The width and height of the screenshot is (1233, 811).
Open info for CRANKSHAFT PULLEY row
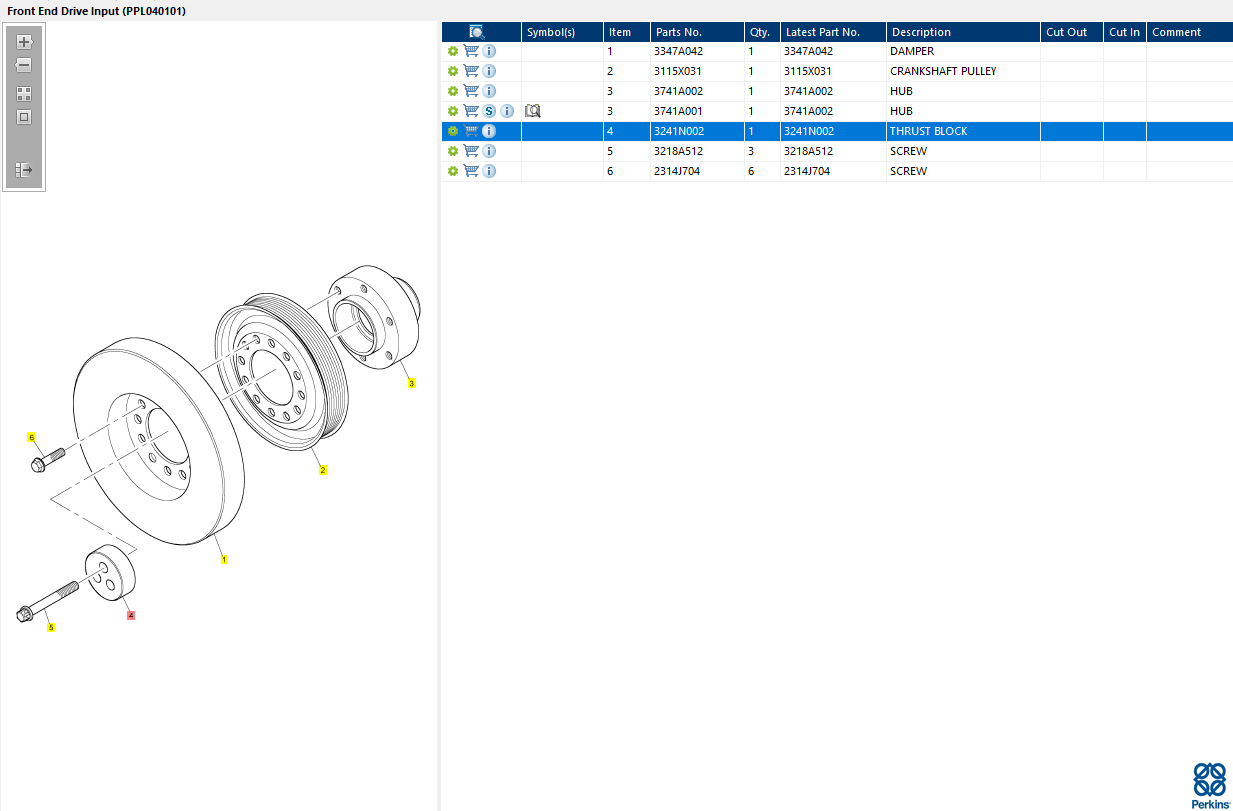(x=489, y=71)
